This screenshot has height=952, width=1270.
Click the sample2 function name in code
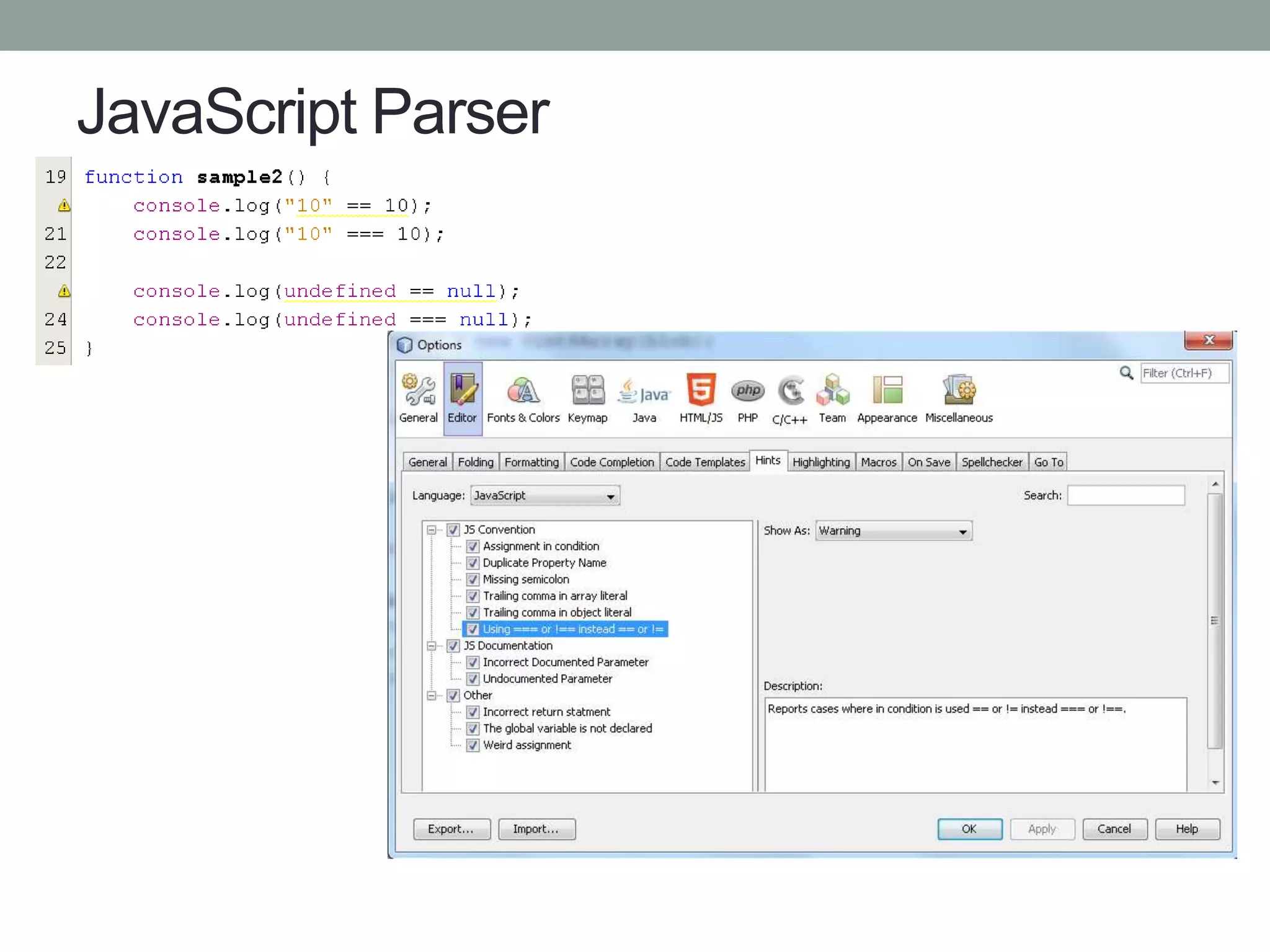(239, 177)
